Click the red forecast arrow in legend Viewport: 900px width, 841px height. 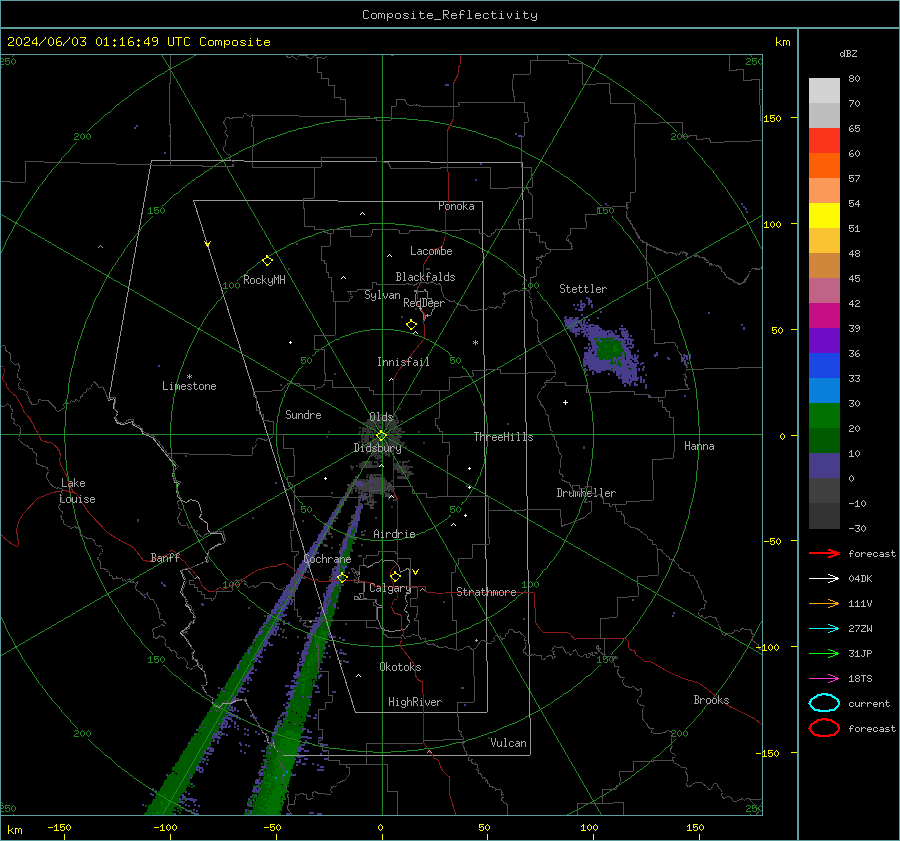click(824, 553)
